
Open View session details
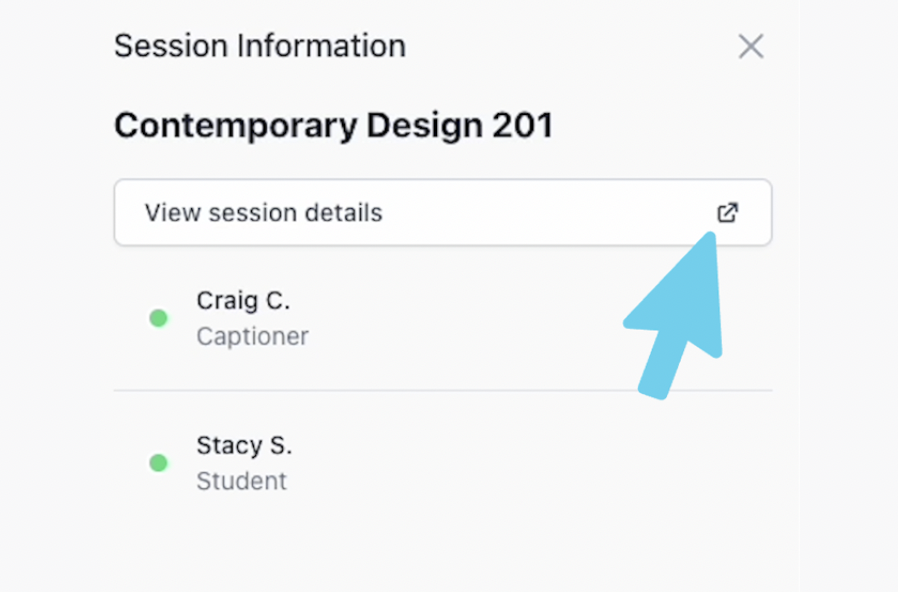[443, 212]
